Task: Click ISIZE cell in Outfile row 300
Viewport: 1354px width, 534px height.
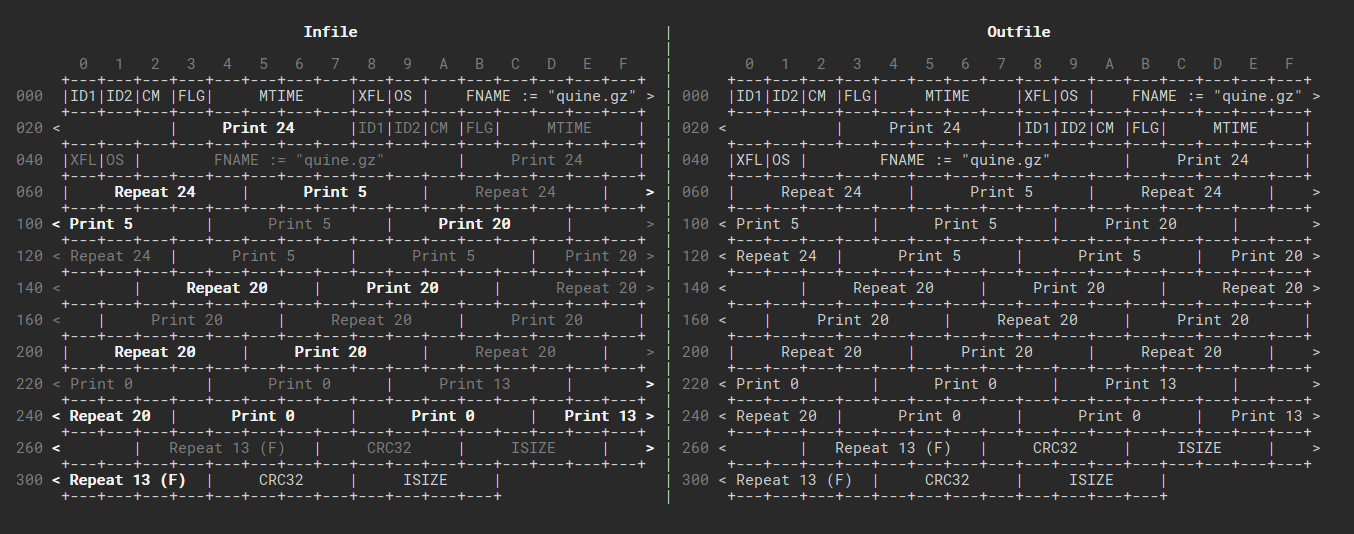Action: [1091, 480]
